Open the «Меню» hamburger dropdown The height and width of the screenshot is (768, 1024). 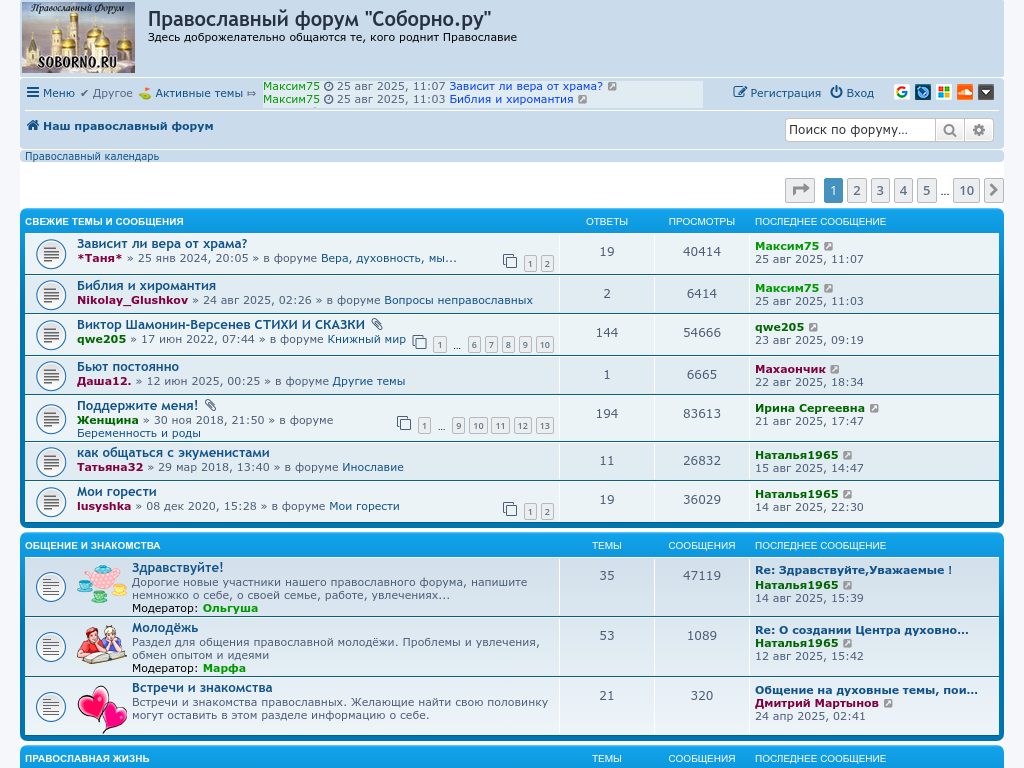[51, 93]
